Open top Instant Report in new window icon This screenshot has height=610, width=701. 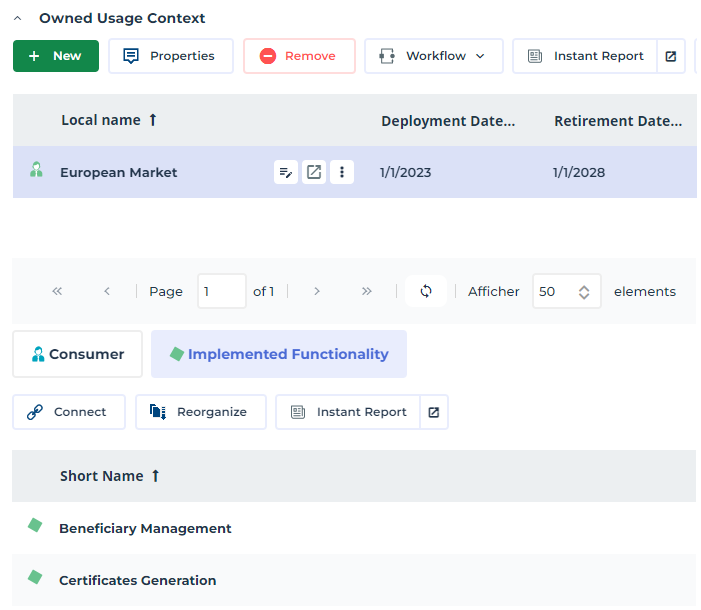(671, 56)
